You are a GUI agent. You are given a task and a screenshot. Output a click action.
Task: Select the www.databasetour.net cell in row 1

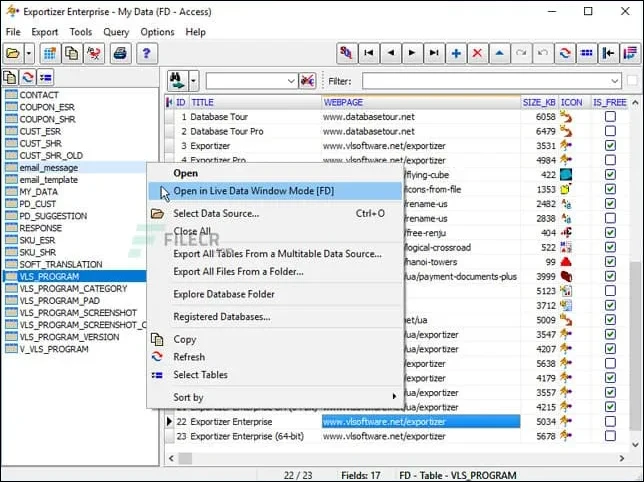tap(421, 117)
